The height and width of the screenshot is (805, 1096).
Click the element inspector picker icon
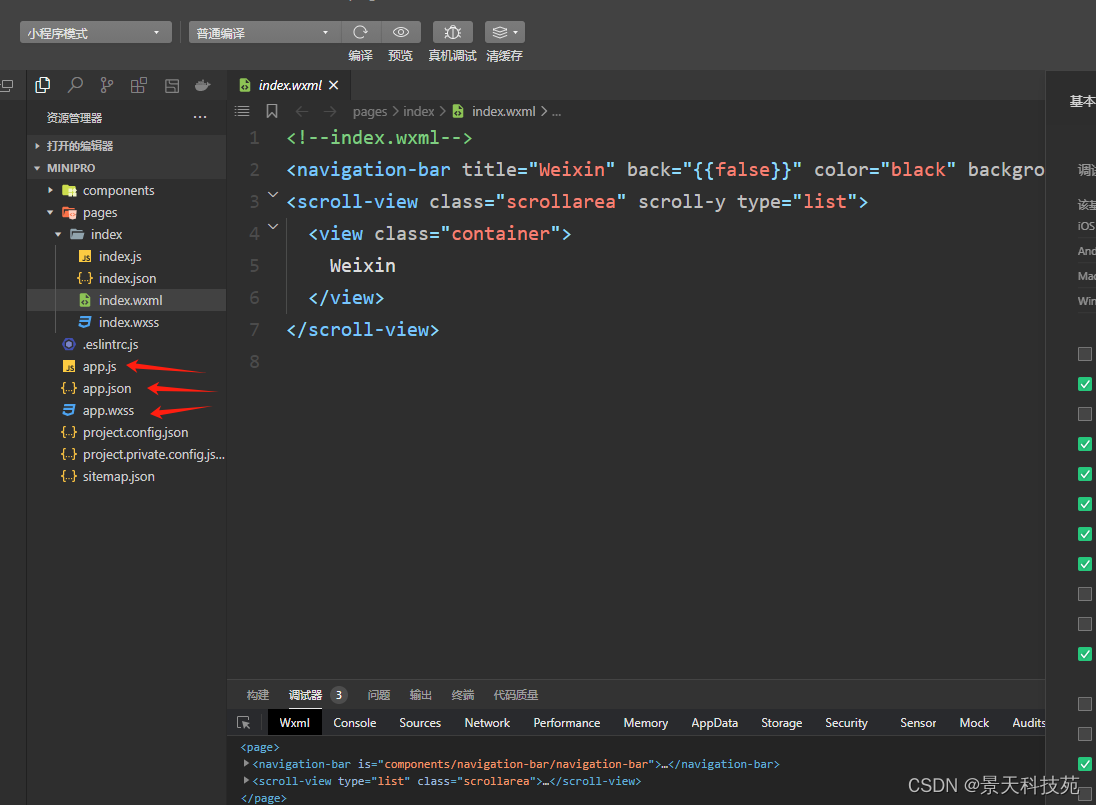coord(243,723)
